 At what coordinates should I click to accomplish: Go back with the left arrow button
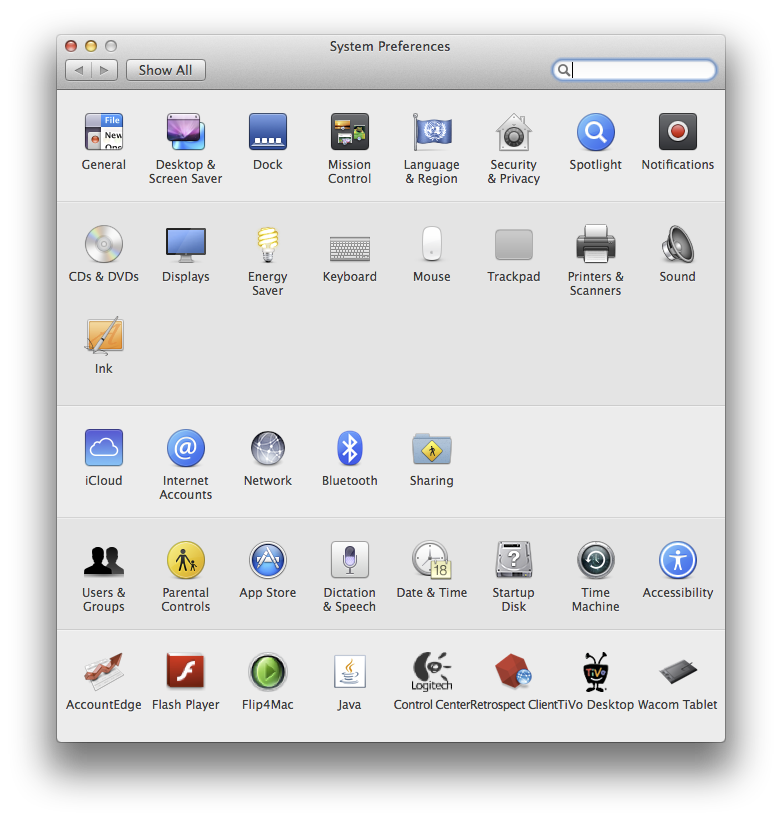pyautogui.click(x=79, y=70)
